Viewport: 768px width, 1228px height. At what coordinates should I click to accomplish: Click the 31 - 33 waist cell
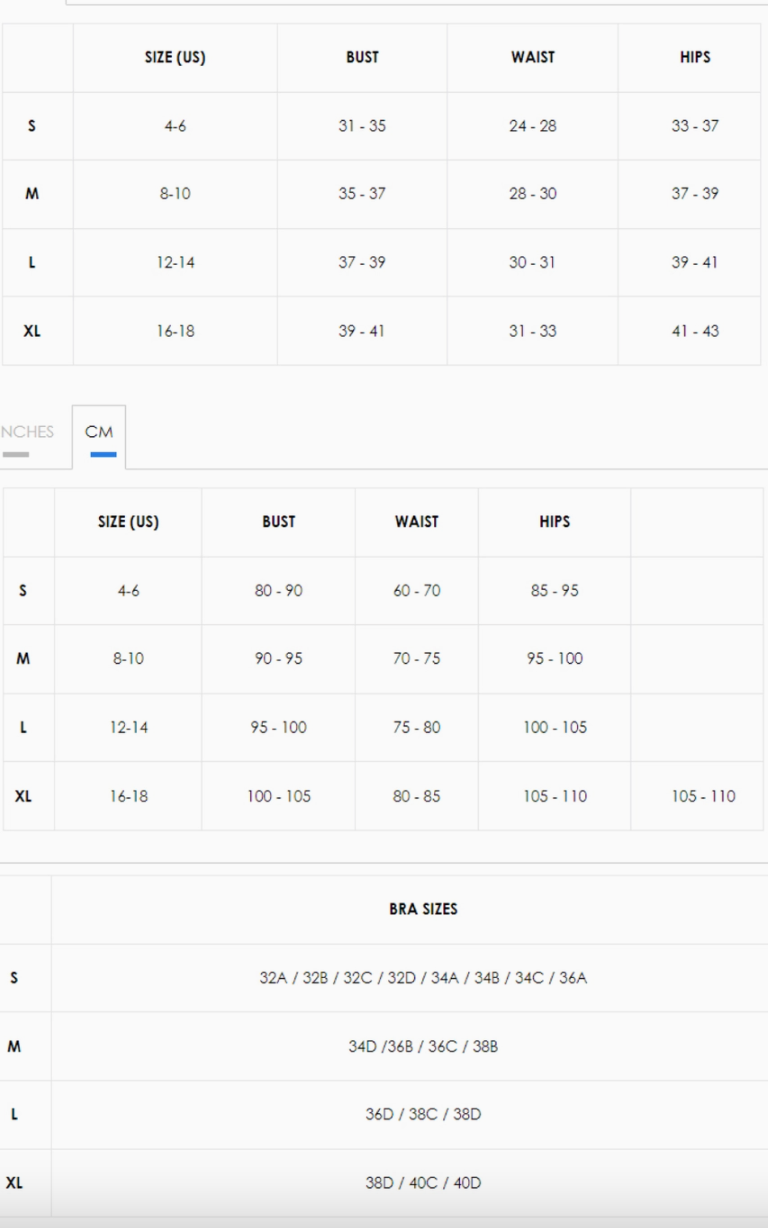point(533,331)
